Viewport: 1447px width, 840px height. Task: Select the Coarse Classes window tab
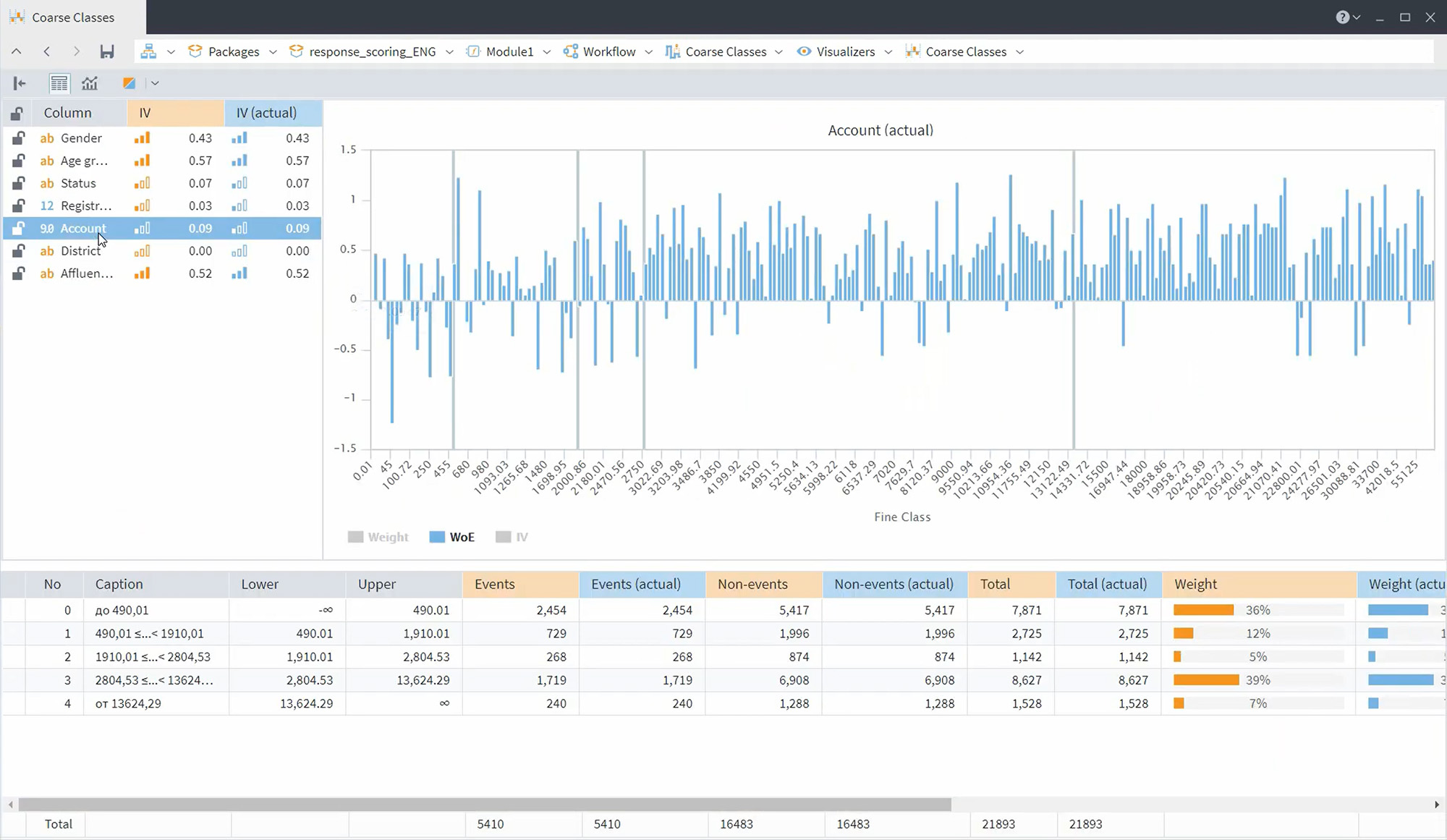(72, 17)
